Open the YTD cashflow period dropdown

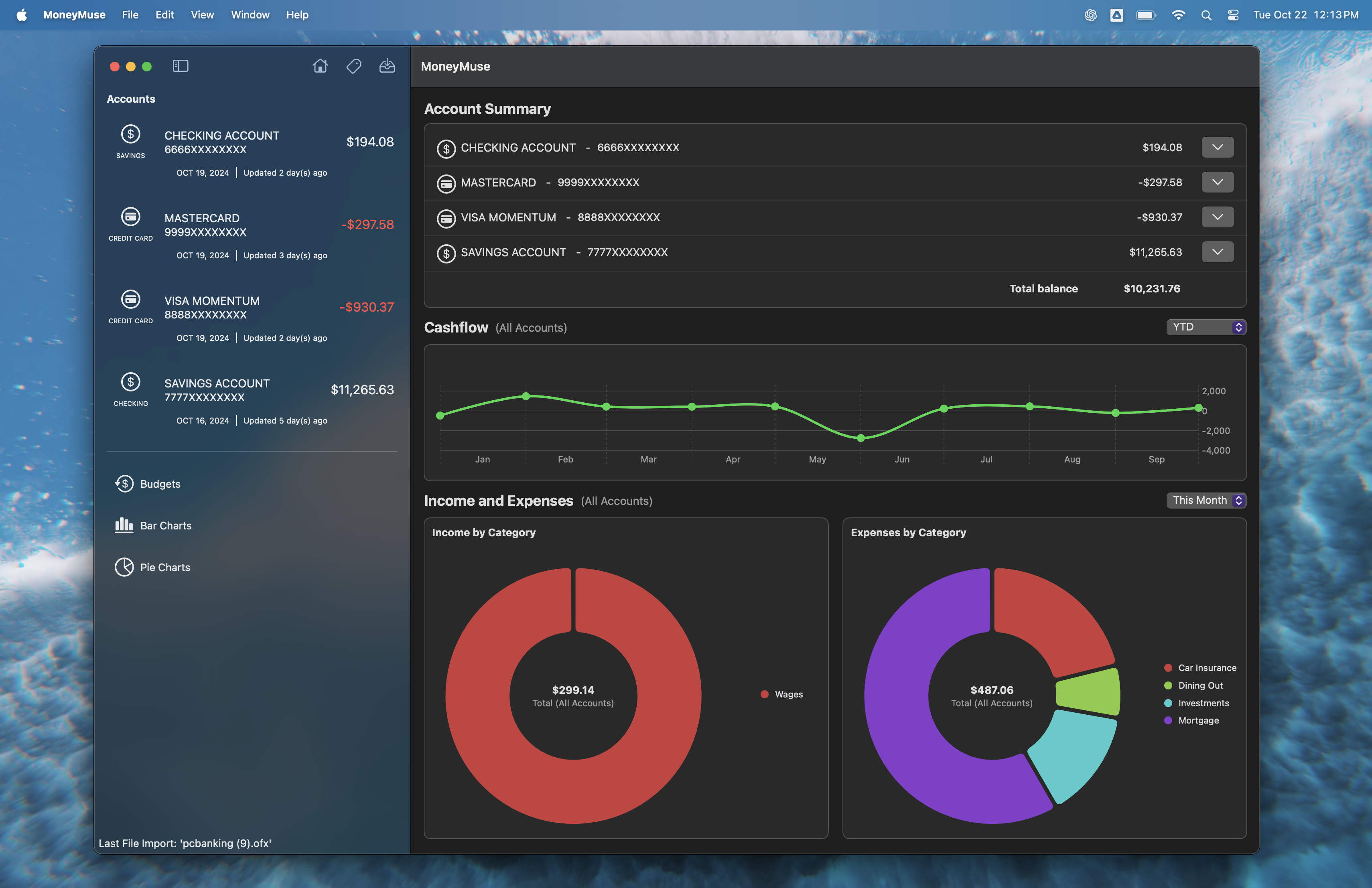(x=1206, y=327)
